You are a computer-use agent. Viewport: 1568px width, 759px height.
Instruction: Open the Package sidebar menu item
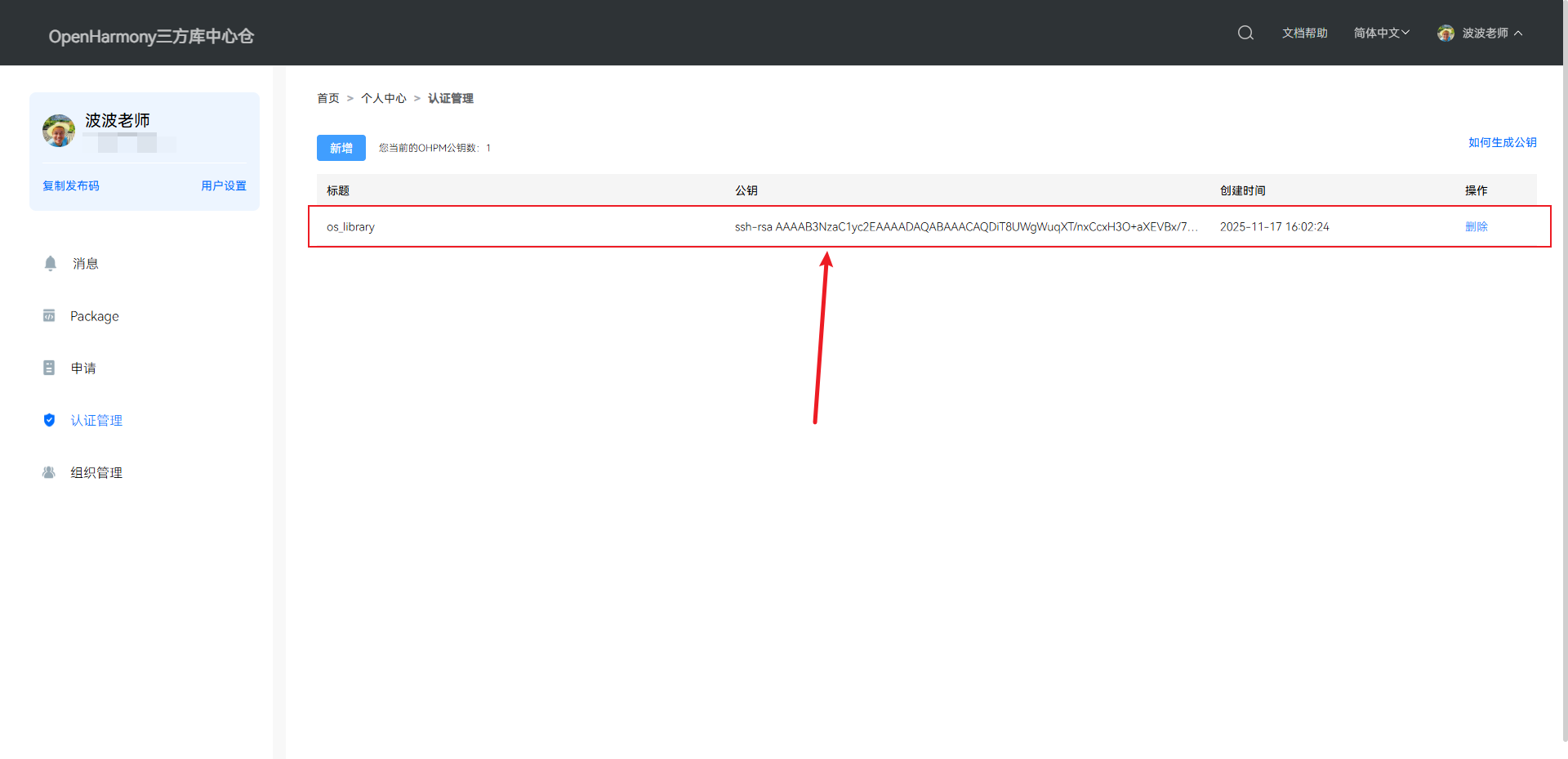(95, 316)
